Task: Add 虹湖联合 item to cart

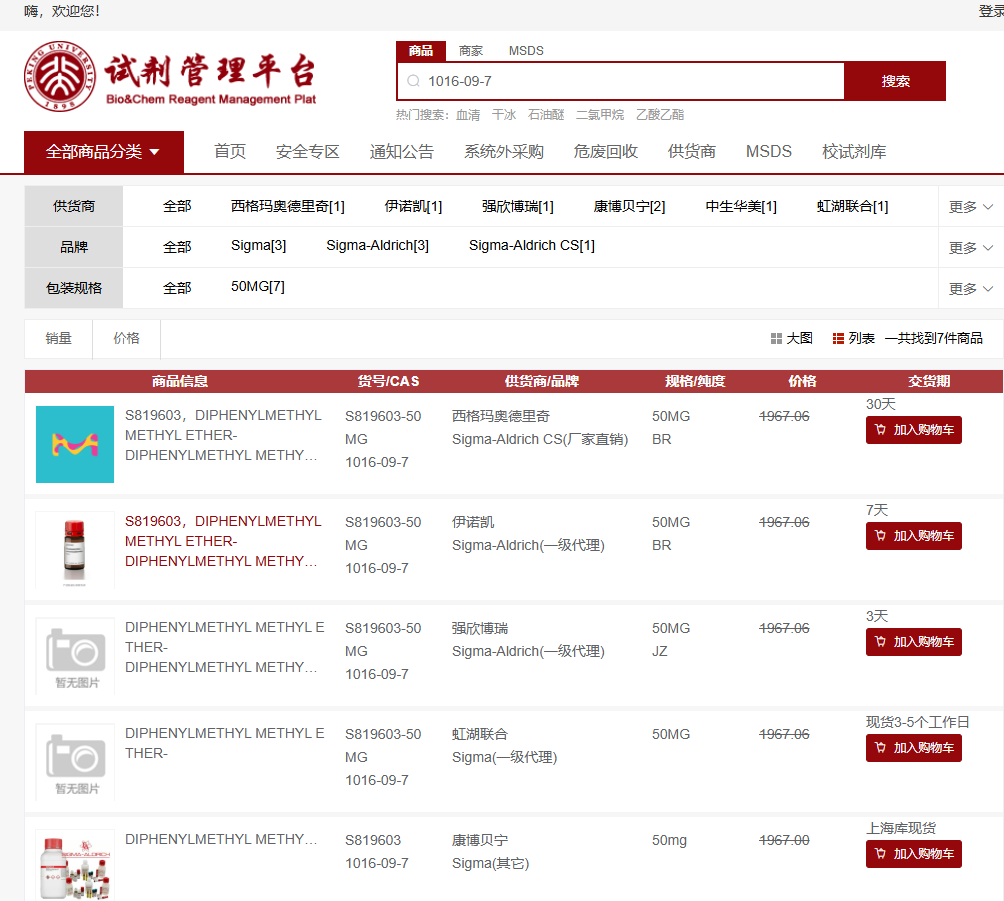Action: click(x=914, y=748)
